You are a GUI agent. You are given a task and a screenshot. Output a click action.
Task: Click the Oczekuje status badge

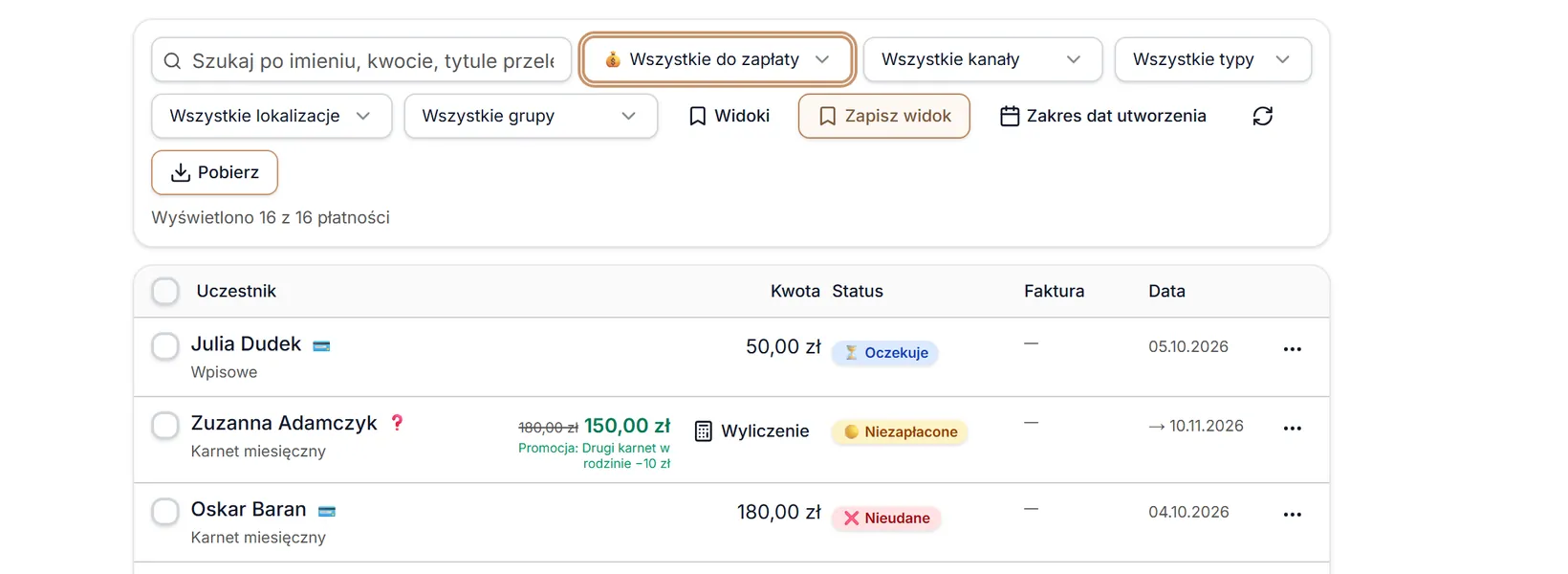(885, 353)
